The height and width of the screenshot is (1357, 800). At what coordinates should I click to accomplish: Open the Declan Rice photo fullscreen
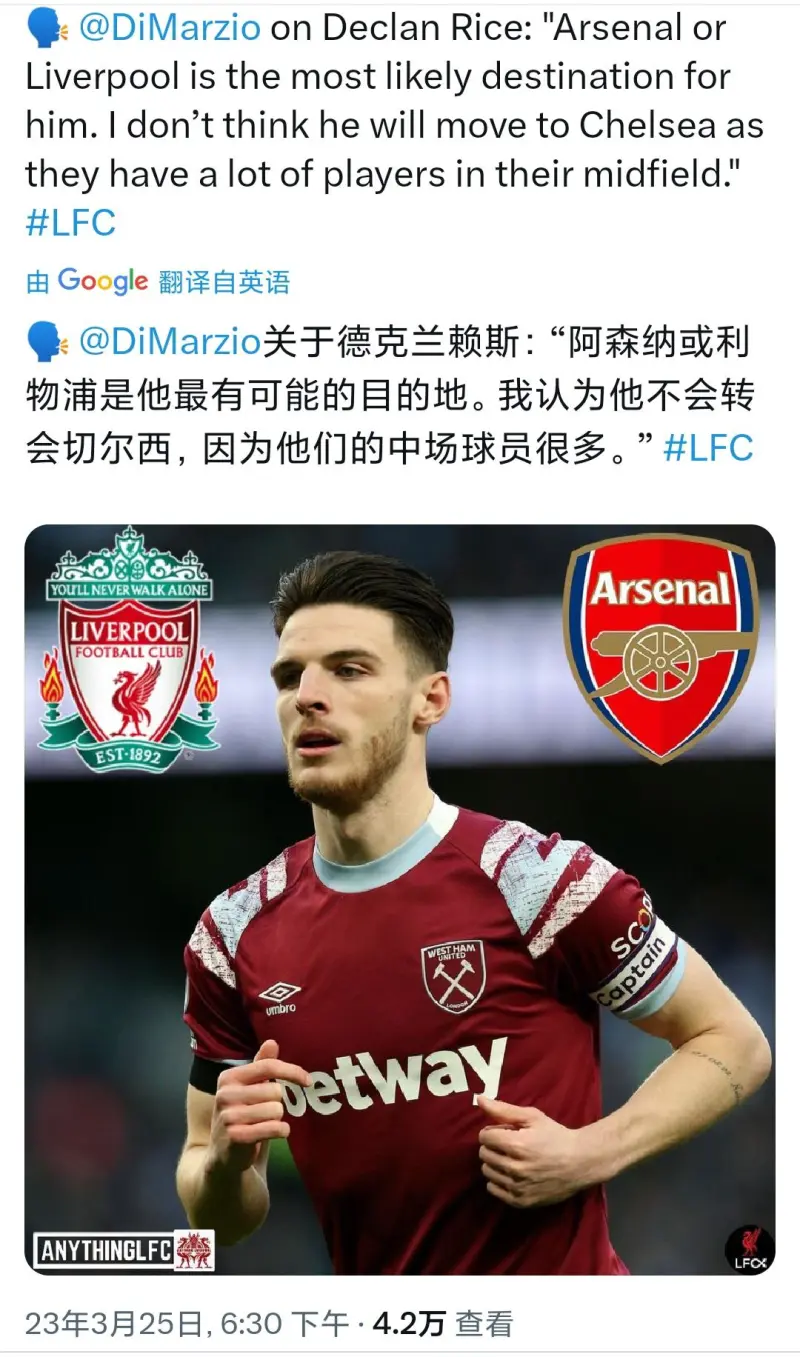400,900
